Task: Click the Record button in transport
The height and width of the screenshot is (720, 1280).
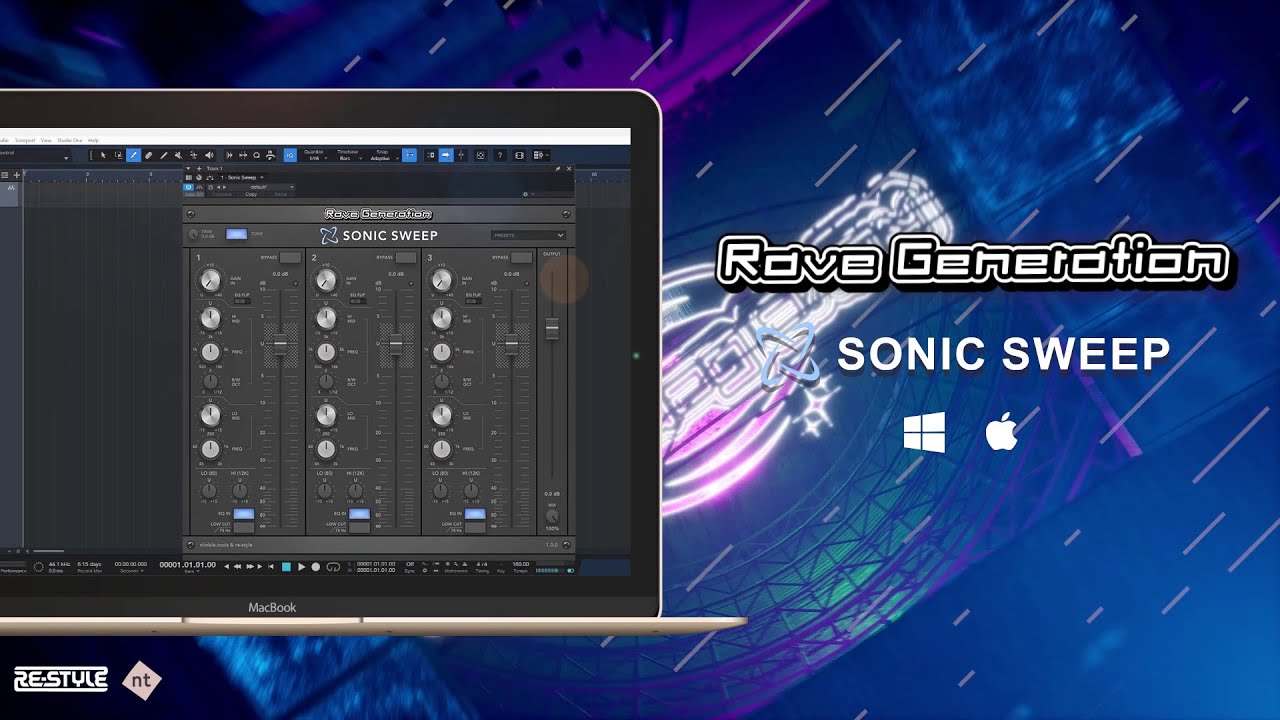Action: pos(315,567)
